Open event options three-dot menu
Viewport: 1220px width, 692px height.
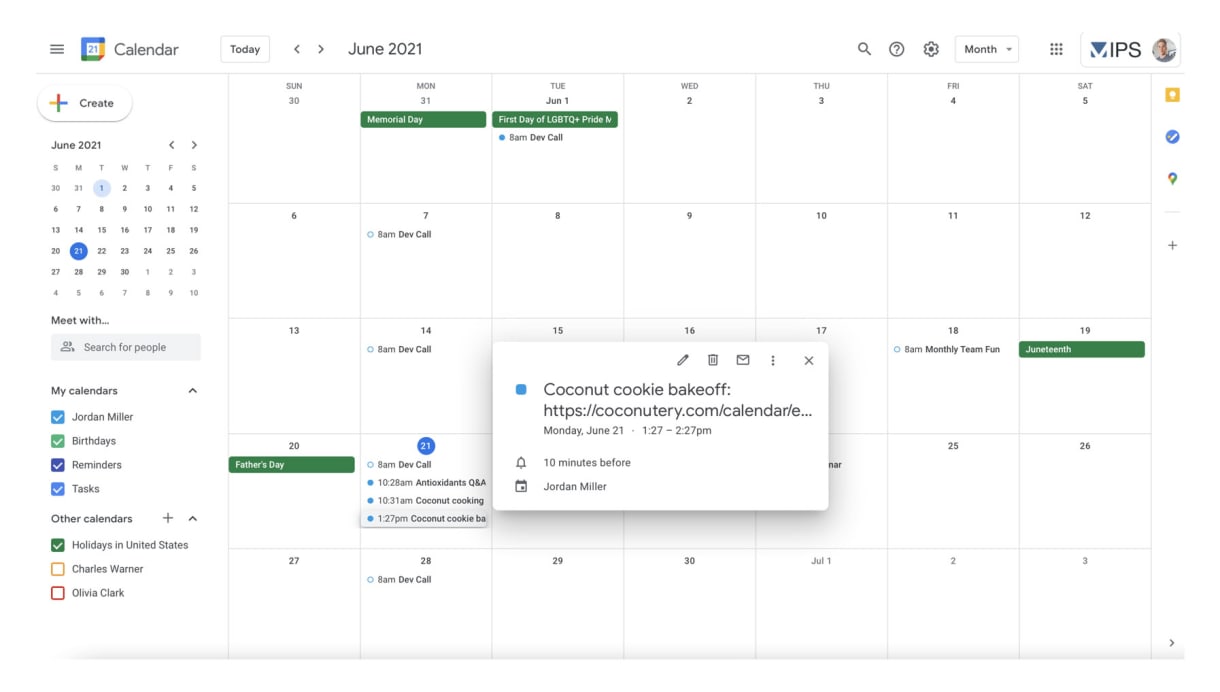pyautogui.click(x=773, y=360)
